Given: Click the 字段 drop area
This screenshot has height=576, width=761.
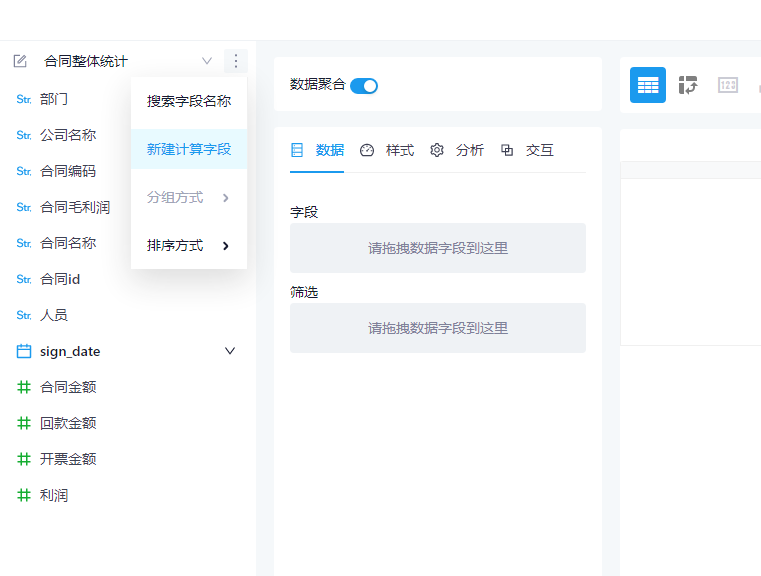Looking at the screenshot, I should (437, 248).
